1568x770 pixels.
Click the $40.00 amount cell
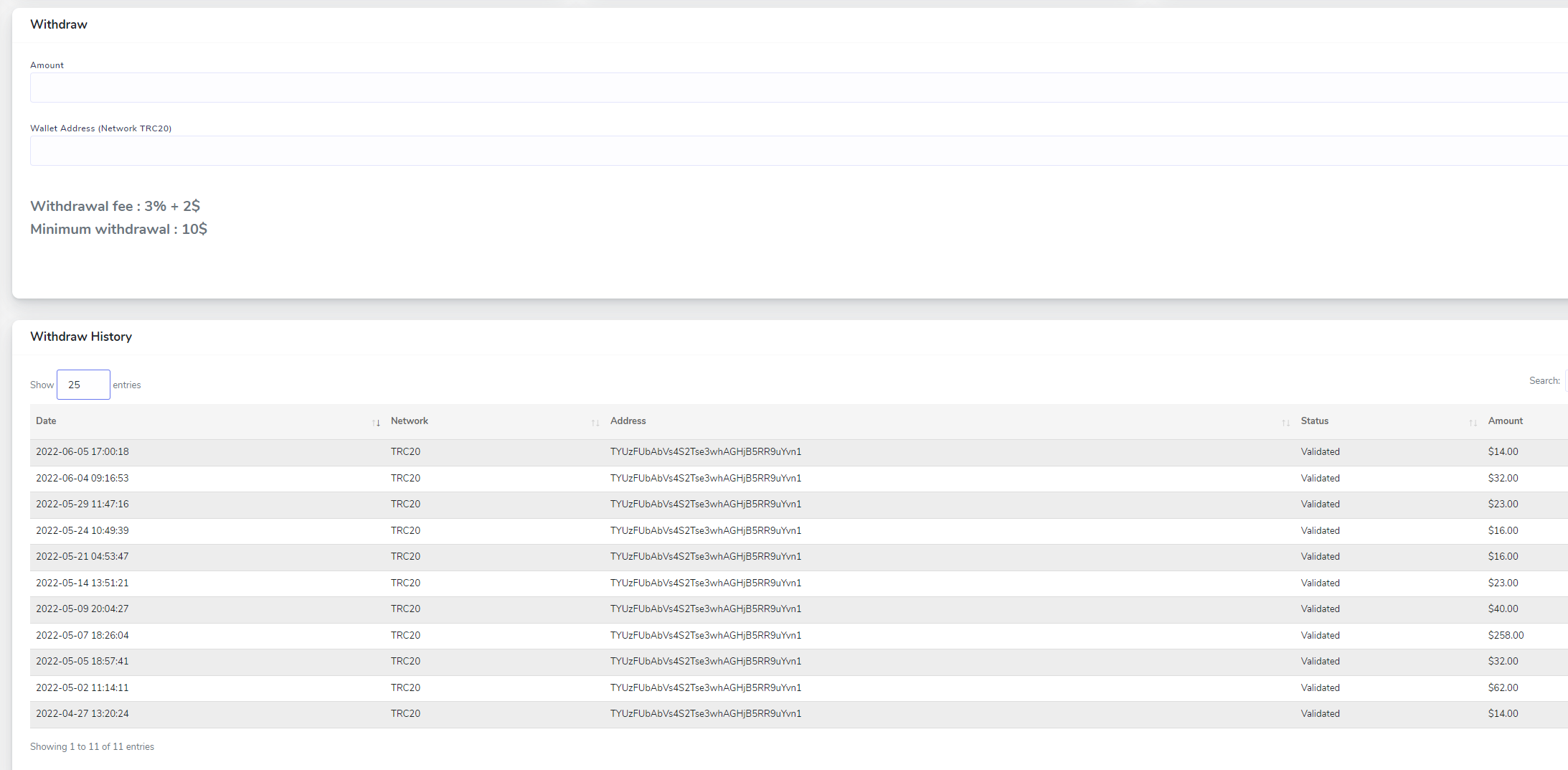click(1503, 609)
